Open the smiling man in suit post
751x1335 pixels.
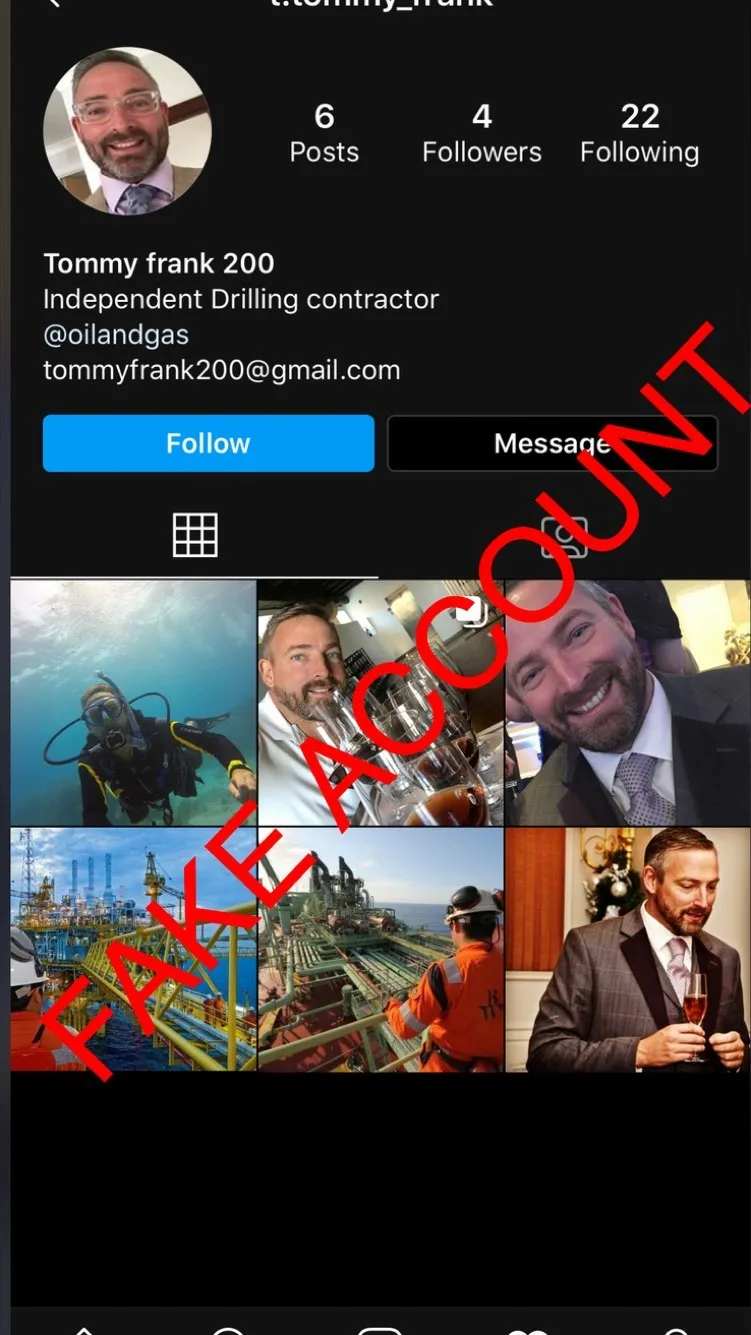[628, 703]
